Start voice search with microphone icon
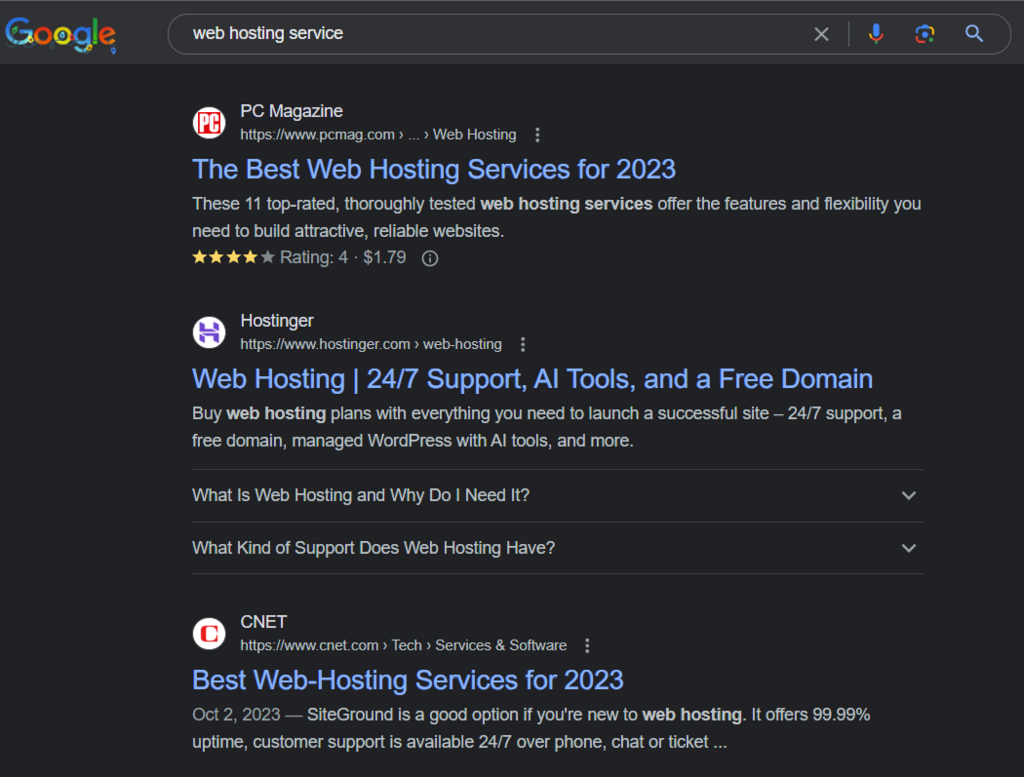The height and width of the screenshot is (777, 1024). (x=876, y=33)
